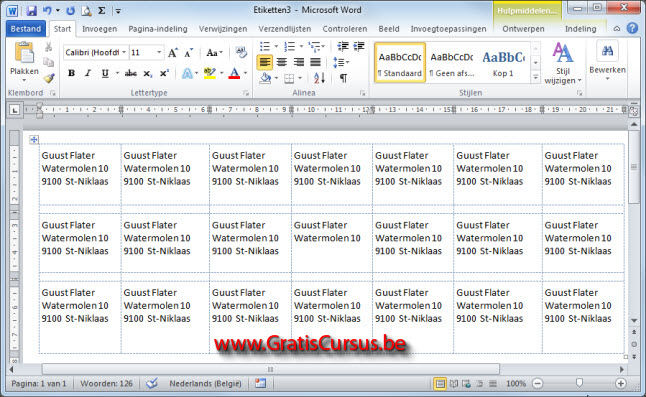Open the line spacing dropdown

[341, 62]
